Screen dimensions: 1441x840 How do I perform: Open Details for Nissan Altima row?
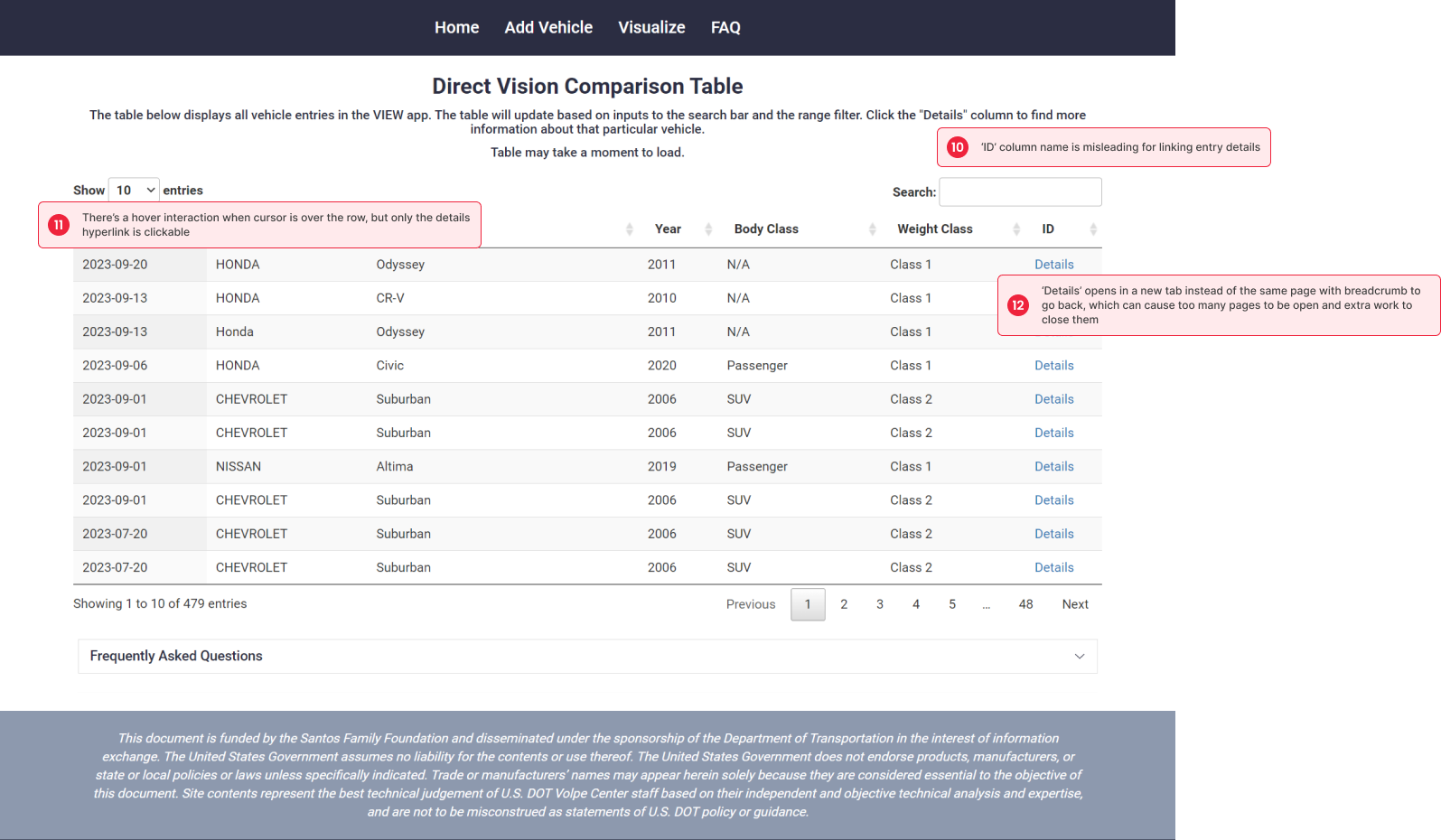1054,467
